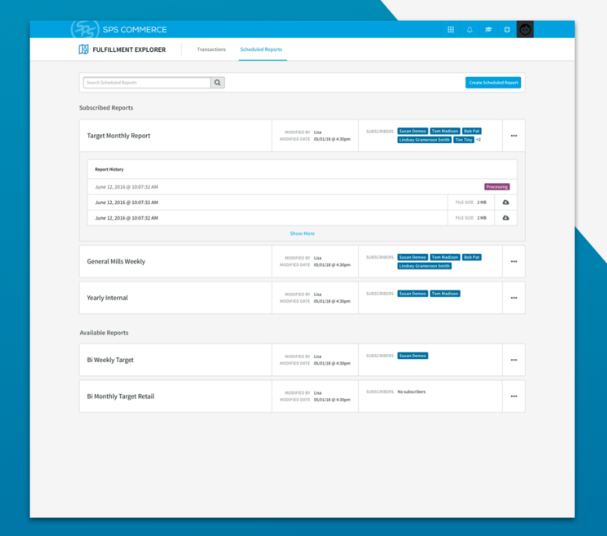Select the General Mills Weekly title
This screenshot has height=536, width=607.
[x=116, y=262]
